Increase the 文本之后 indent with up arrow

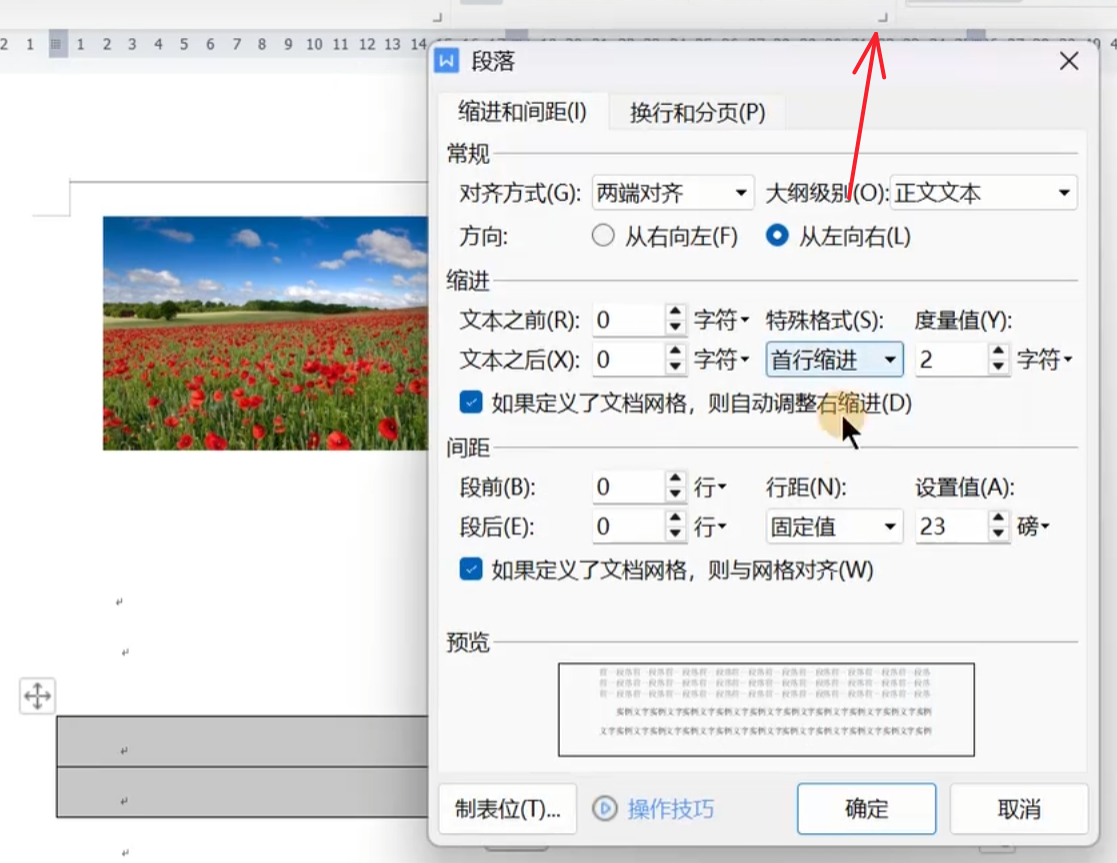point(675,352)
